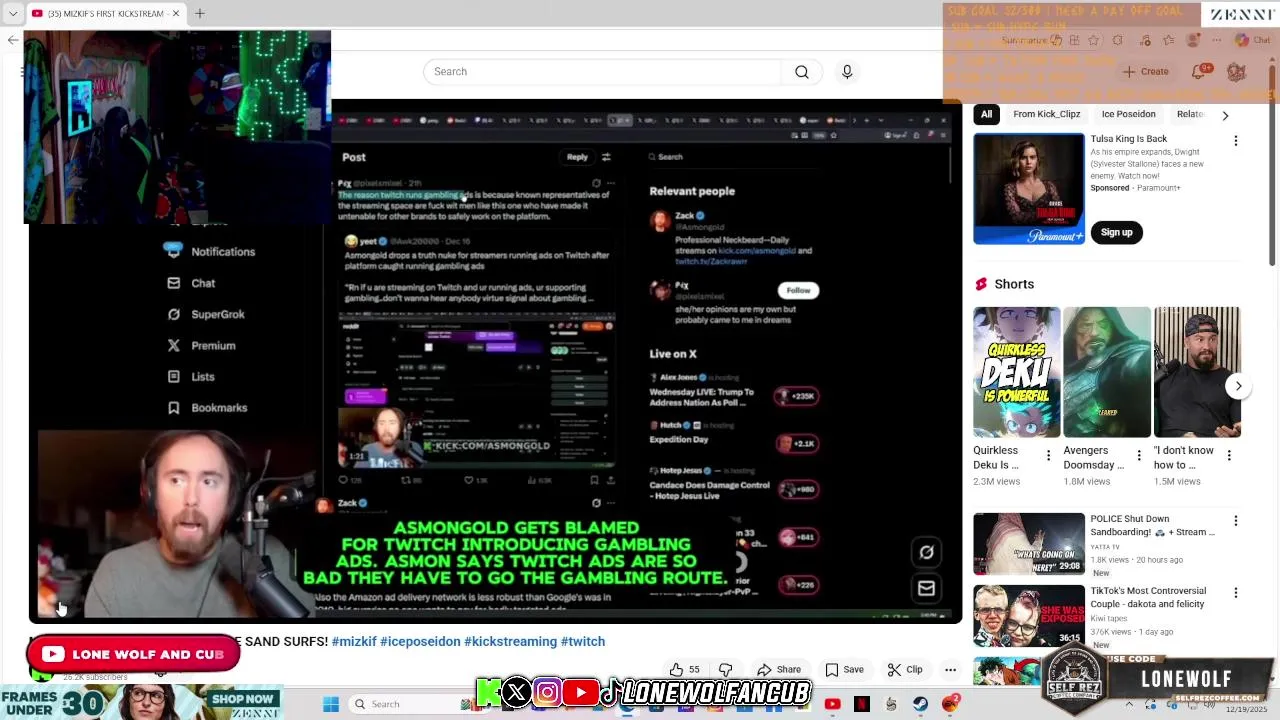Open YouTube account avatar menu
This screenshot has width=1280, height=720.
(x=1236, y=72)
